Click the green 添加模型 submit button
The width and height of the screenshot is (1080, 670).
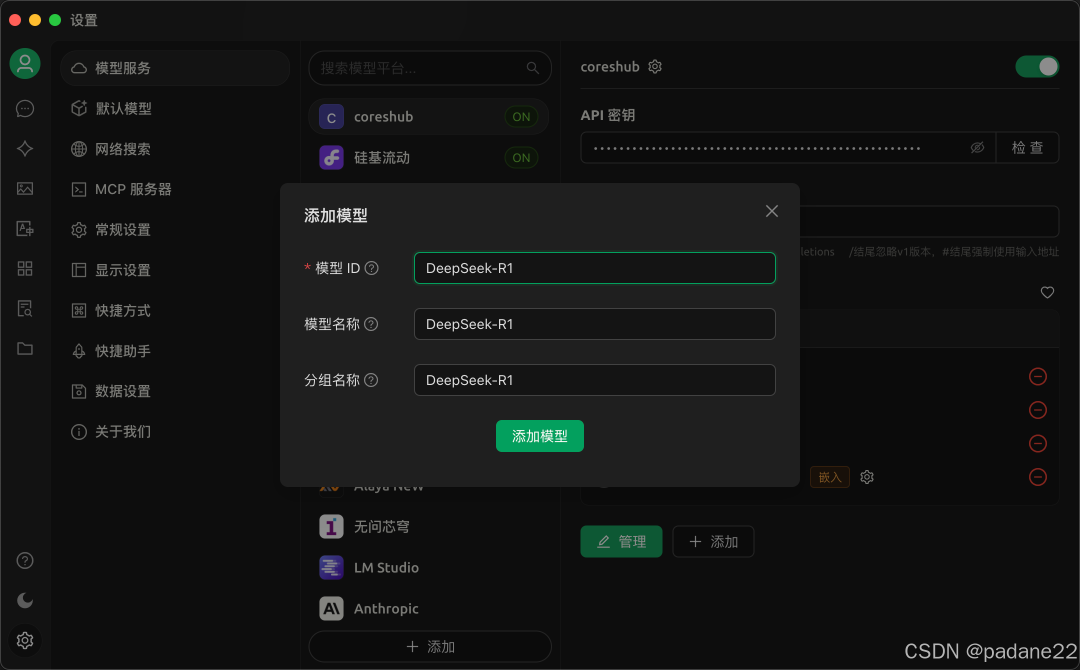(x=539, y=436)
